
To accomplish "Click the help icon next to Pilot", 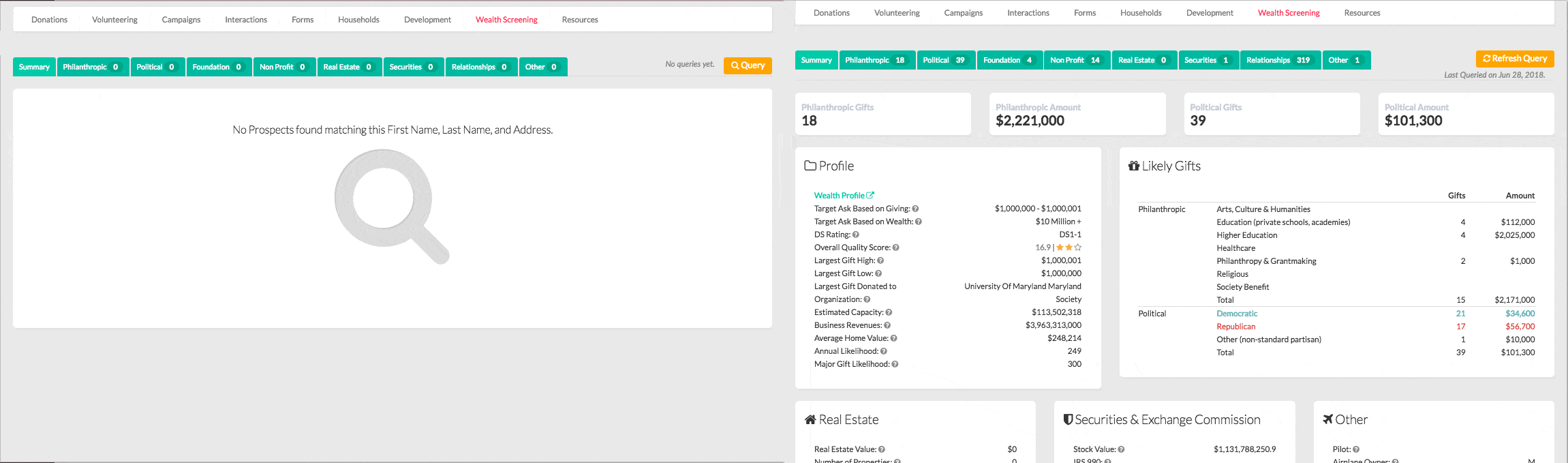I will [x=1356, y=449].
